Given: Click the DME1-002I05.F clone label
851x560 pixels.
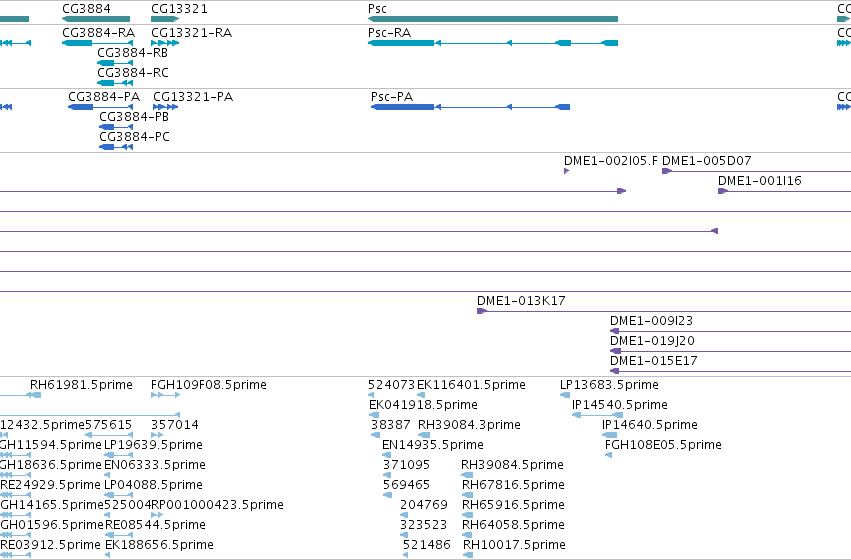Looking at the screenshot, I should [611, 161].
